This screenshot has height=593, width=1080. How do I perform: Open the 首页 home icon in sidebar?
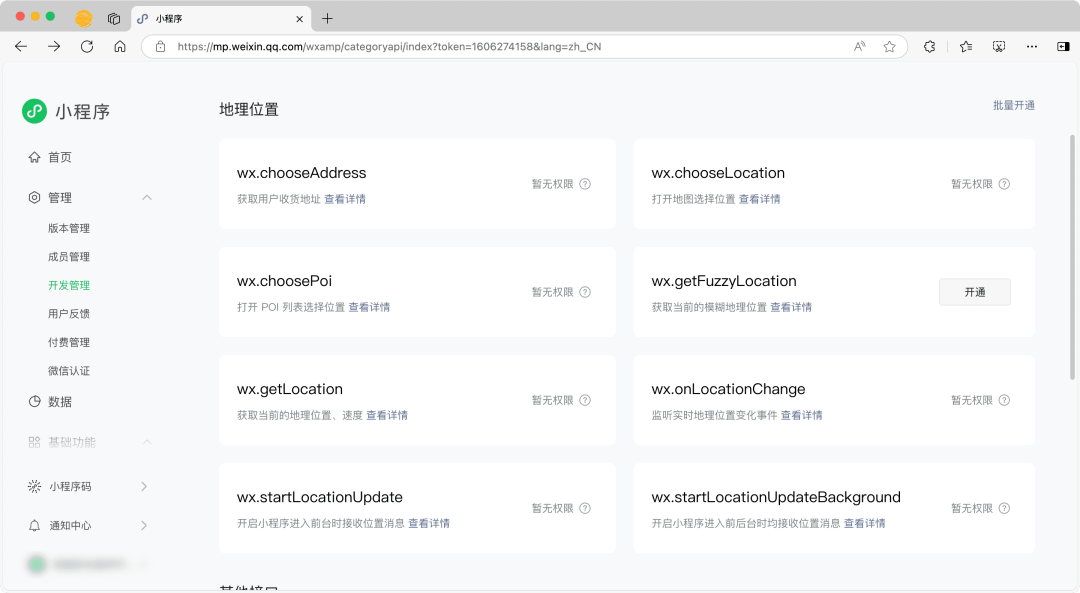coord(34,157)
